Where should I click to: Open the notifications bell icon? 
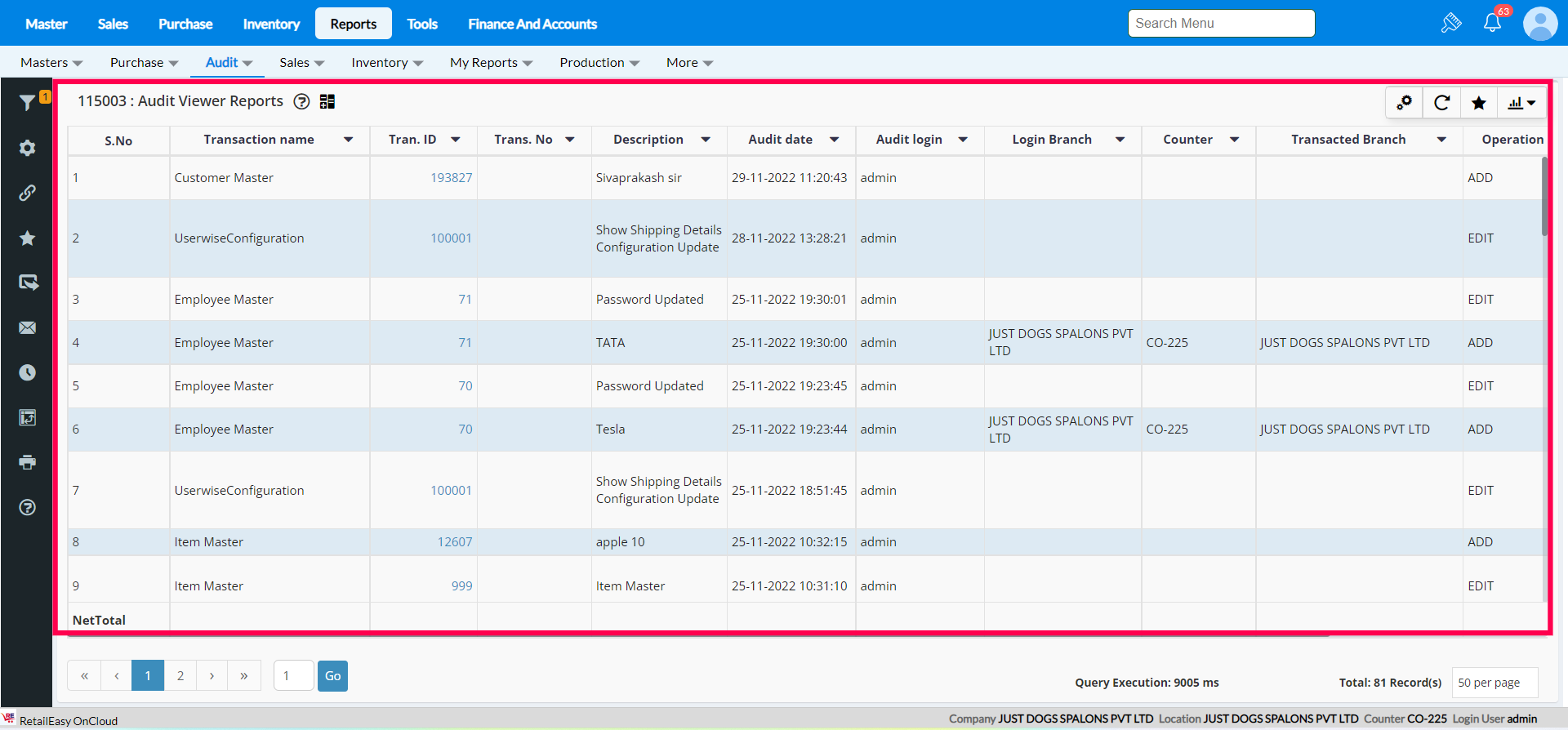[x=1492, y=23]
